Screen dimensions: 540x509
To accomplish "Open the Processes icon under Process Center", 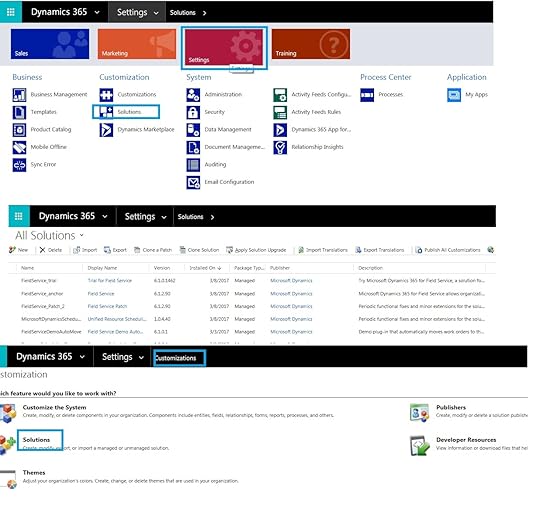I will pos(367,95).
